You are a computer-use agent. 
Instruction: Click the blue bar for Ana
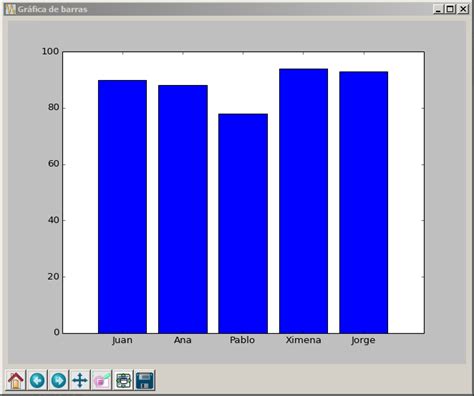pyautogui.click(x=183, y=209)
